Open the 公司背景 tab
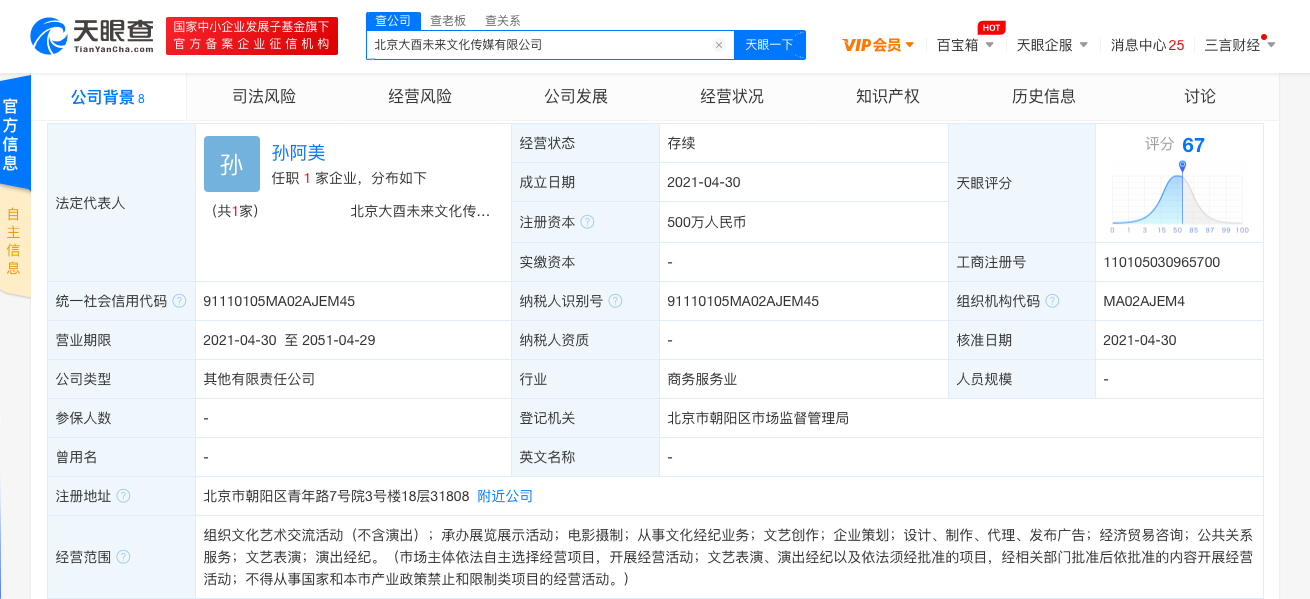1310x599 pixels. (x=108, y=97)
